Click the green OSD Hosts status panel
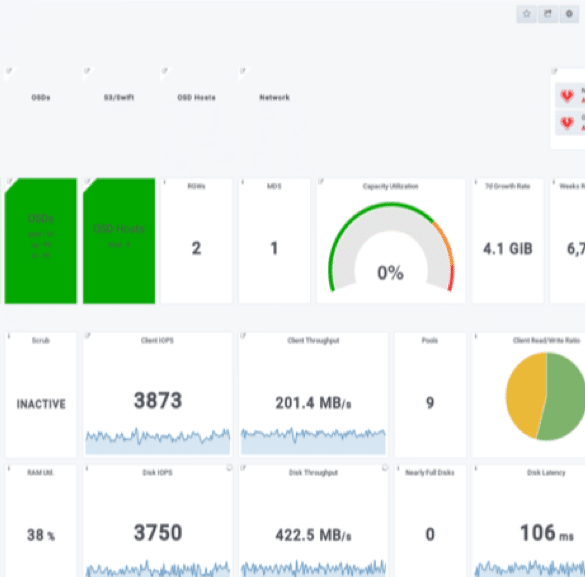Screen dimensions: 585x577 coord(119,241)
